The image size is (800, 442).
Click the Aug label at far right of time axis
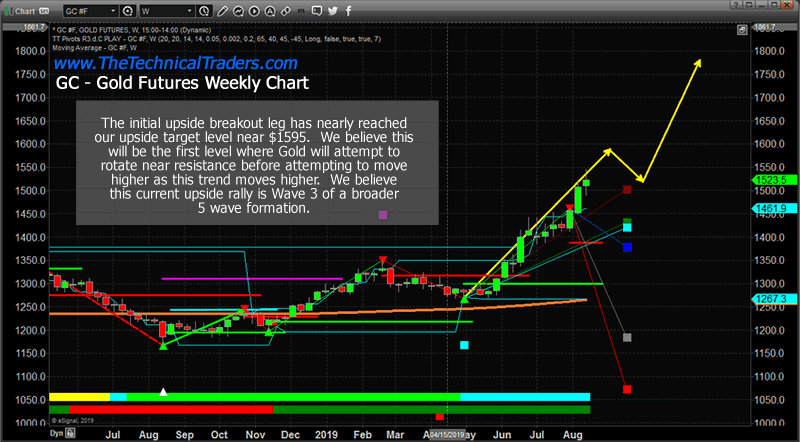click(x=572, y=434)
